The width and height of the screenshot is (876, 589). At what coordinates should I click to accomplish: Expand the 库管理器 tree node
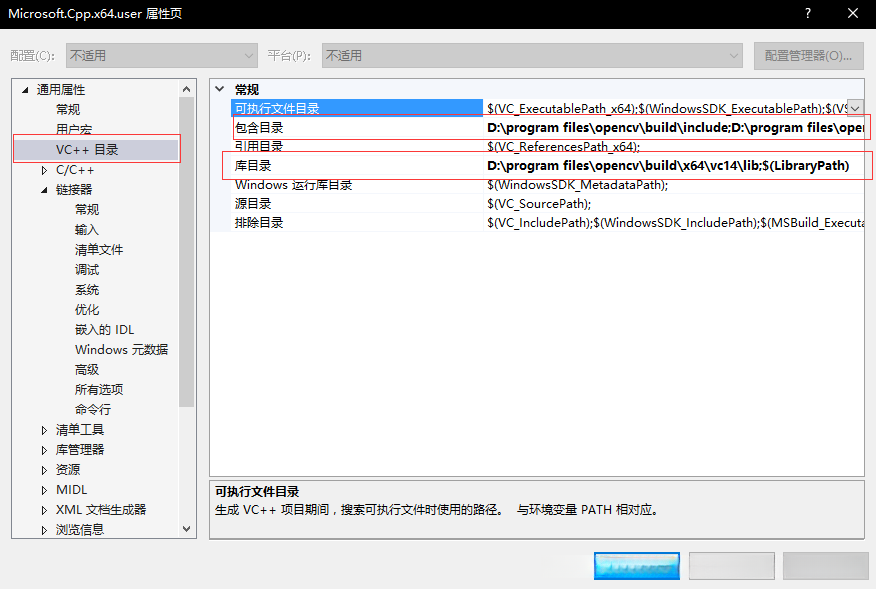(x=42, y=449)
